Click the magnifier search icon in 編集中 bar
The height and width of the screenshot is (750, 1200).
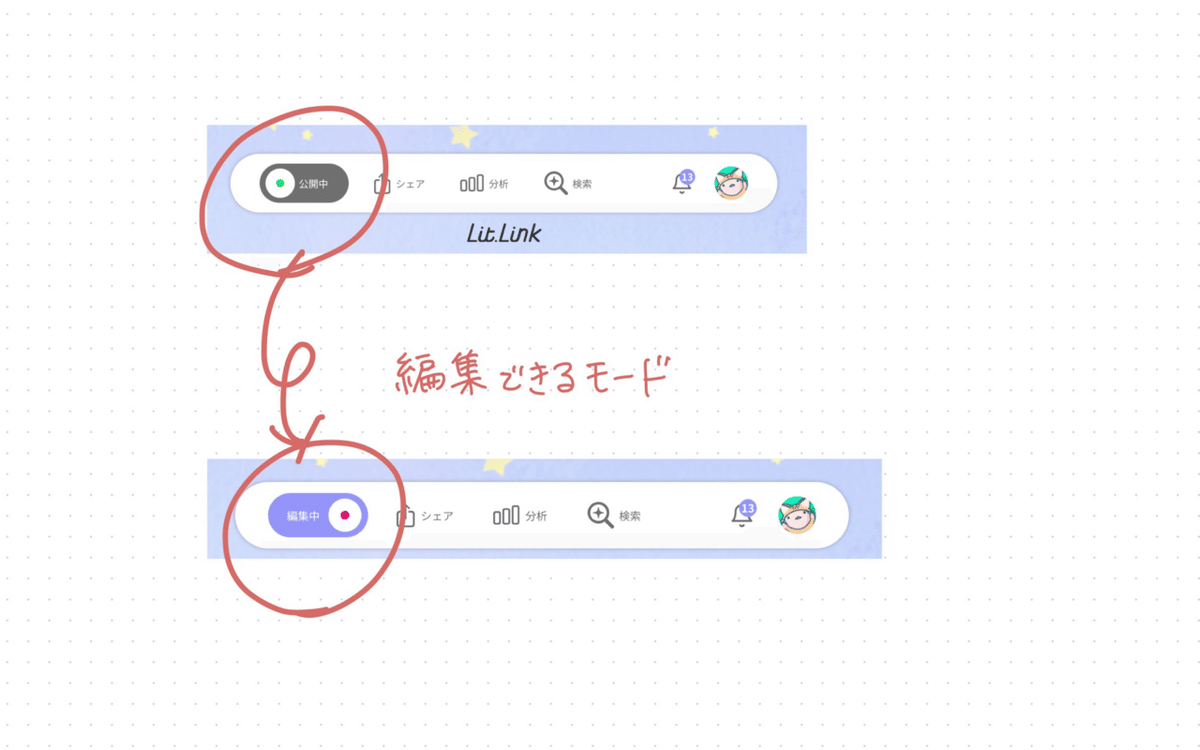[600, 515]
